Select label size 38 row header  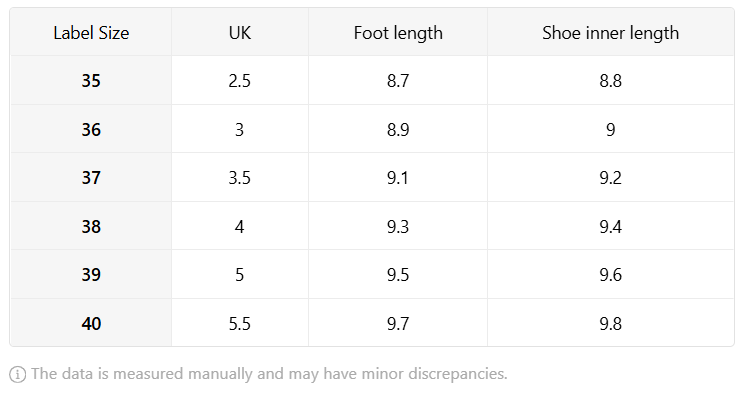pyautogui.click(x=91, y=226)
